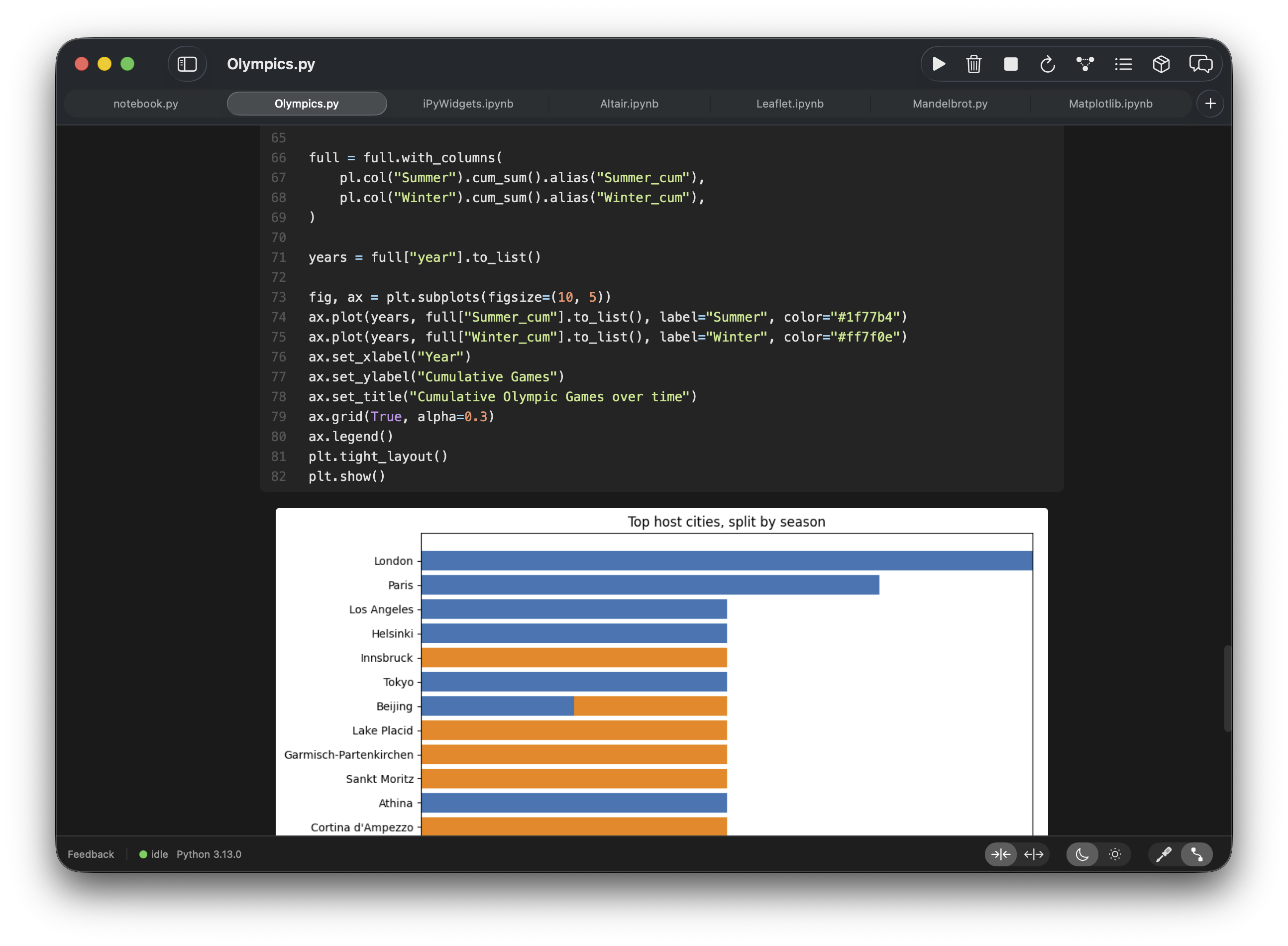The width and height of the screenshot is (1288, 946).
Task: Open the dependency graph icon
Action: pyautogui.click(x=1085, y=64)
